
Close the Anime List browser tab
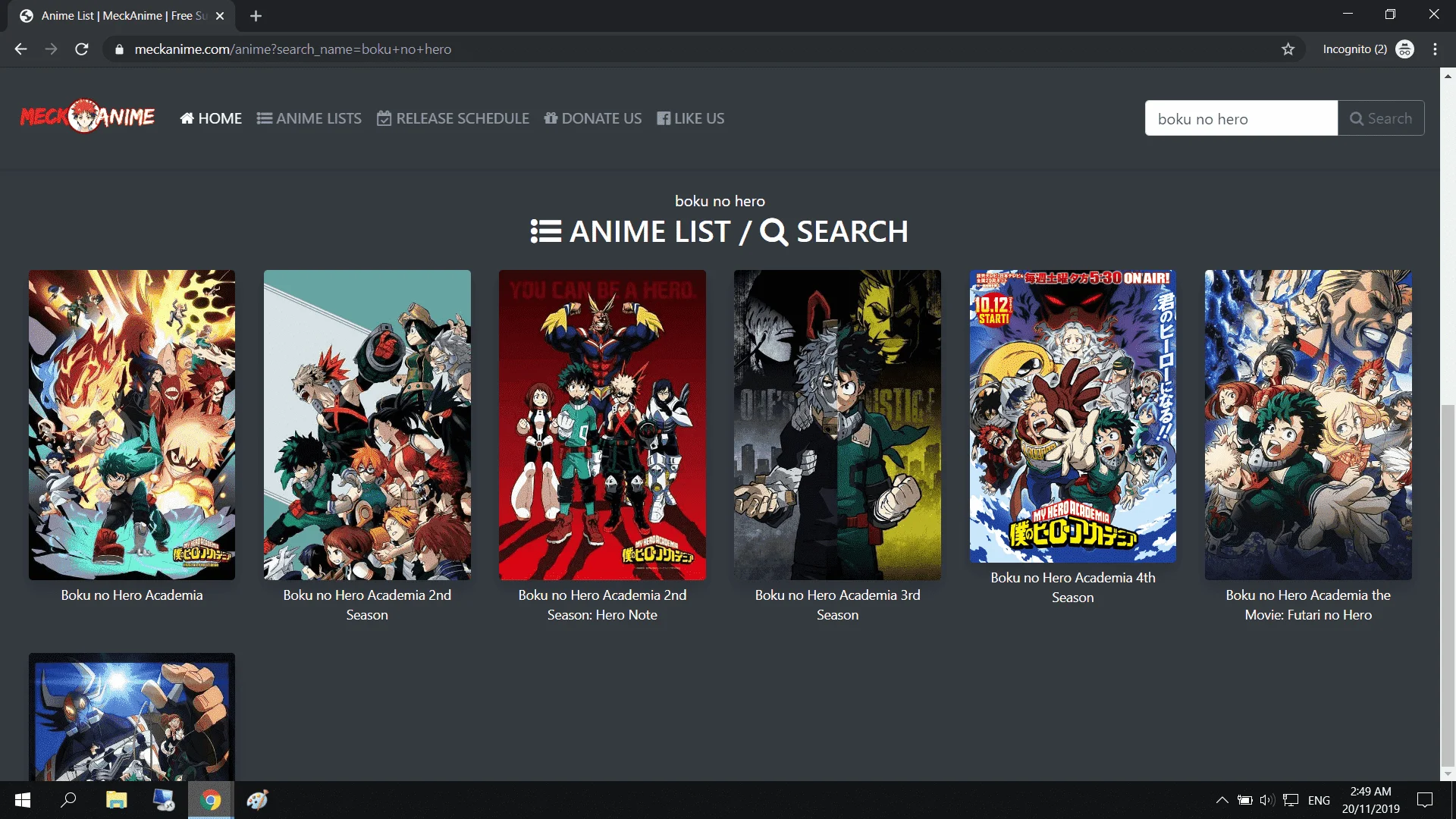pos(220,16)
